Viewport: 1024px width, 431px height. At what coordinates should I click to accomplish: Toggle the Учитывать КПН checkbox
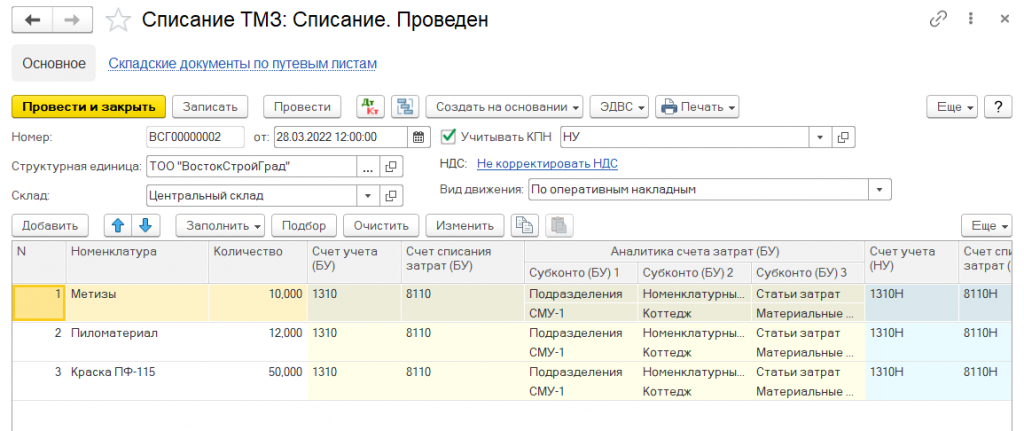[448, 137]
